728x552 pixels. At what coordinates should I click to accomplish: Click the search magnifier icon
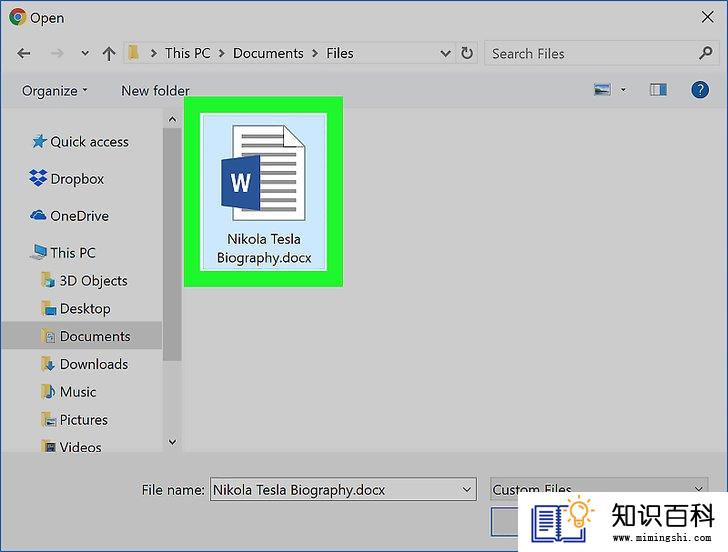[705, 53]
